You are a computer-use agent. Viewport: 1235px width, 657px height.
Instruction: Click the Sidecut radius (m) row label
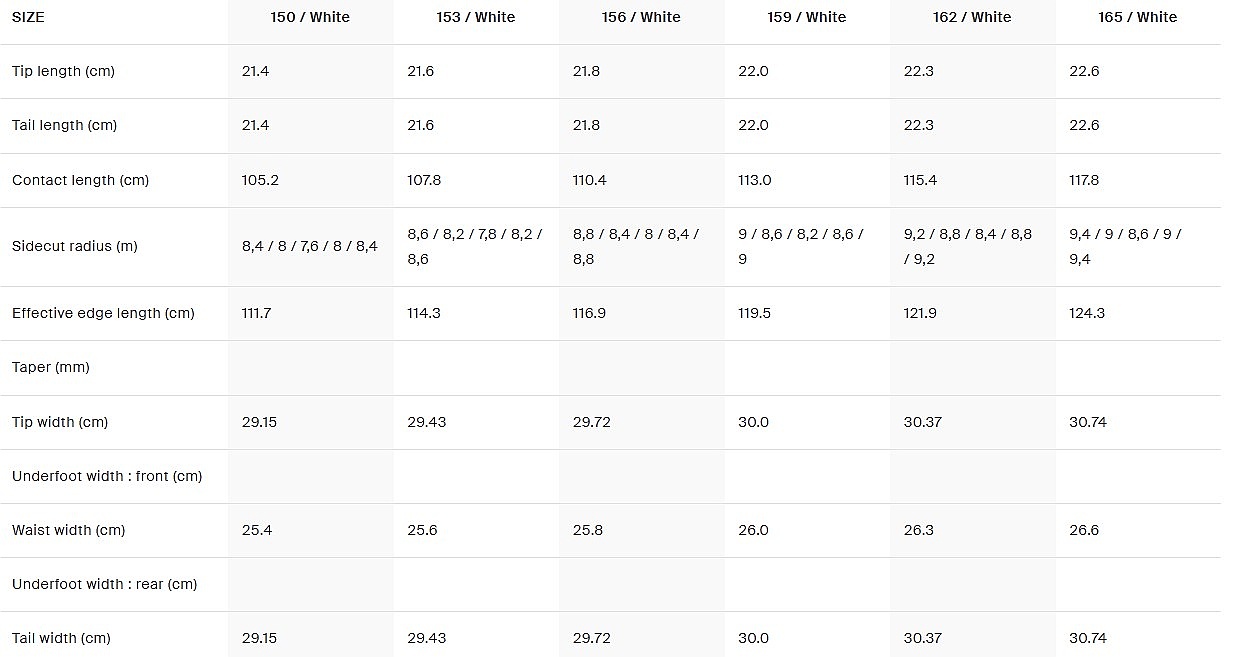75,246
